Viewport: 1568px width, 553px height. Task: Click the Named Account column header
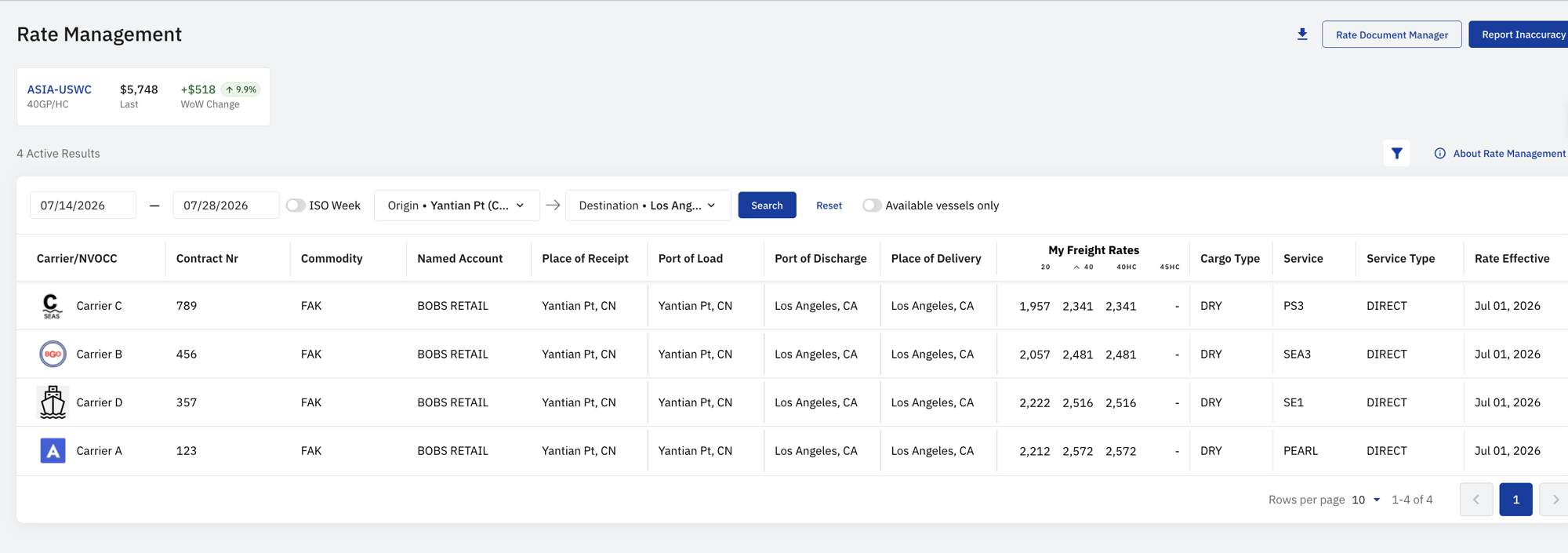coord(459,258)
